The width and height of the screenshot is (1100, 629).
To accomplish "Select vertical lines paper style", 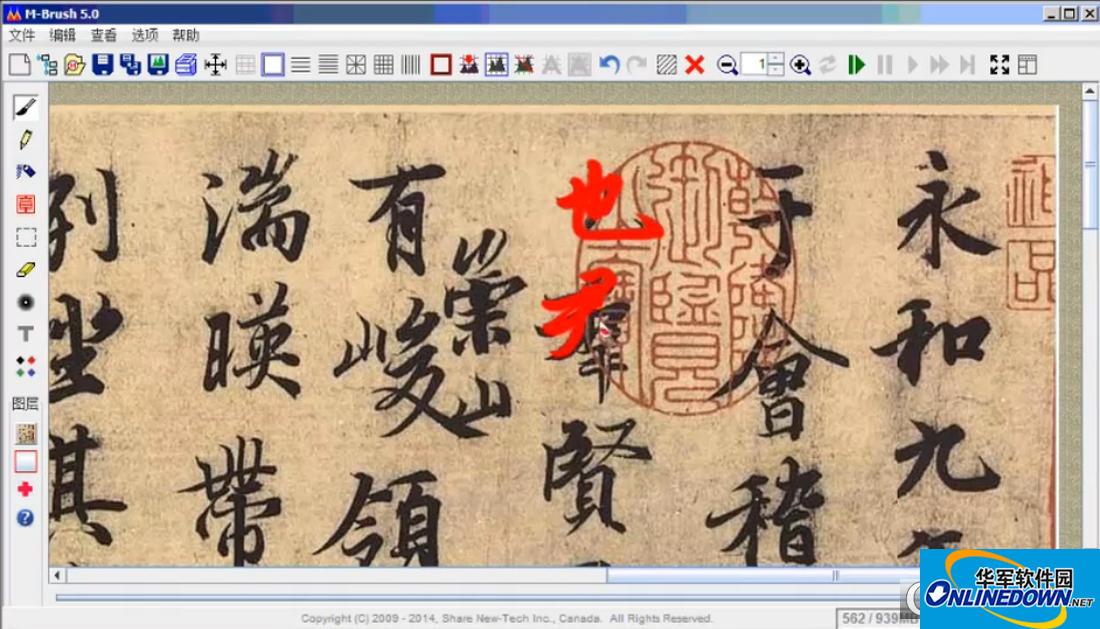I will click(x=411, y=65).
